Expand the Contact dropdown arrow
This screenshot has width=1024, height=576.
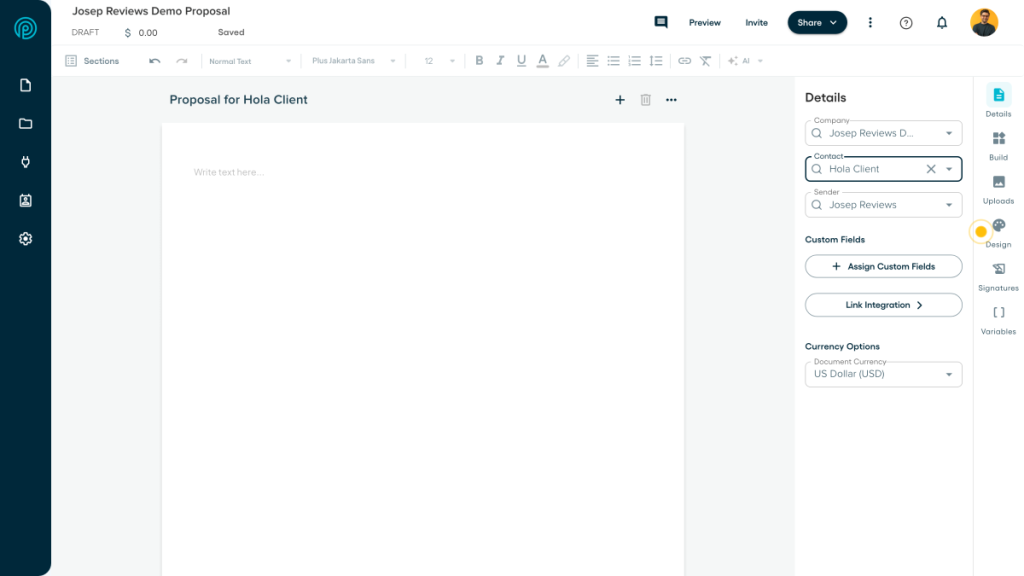[x=949, y=169]
